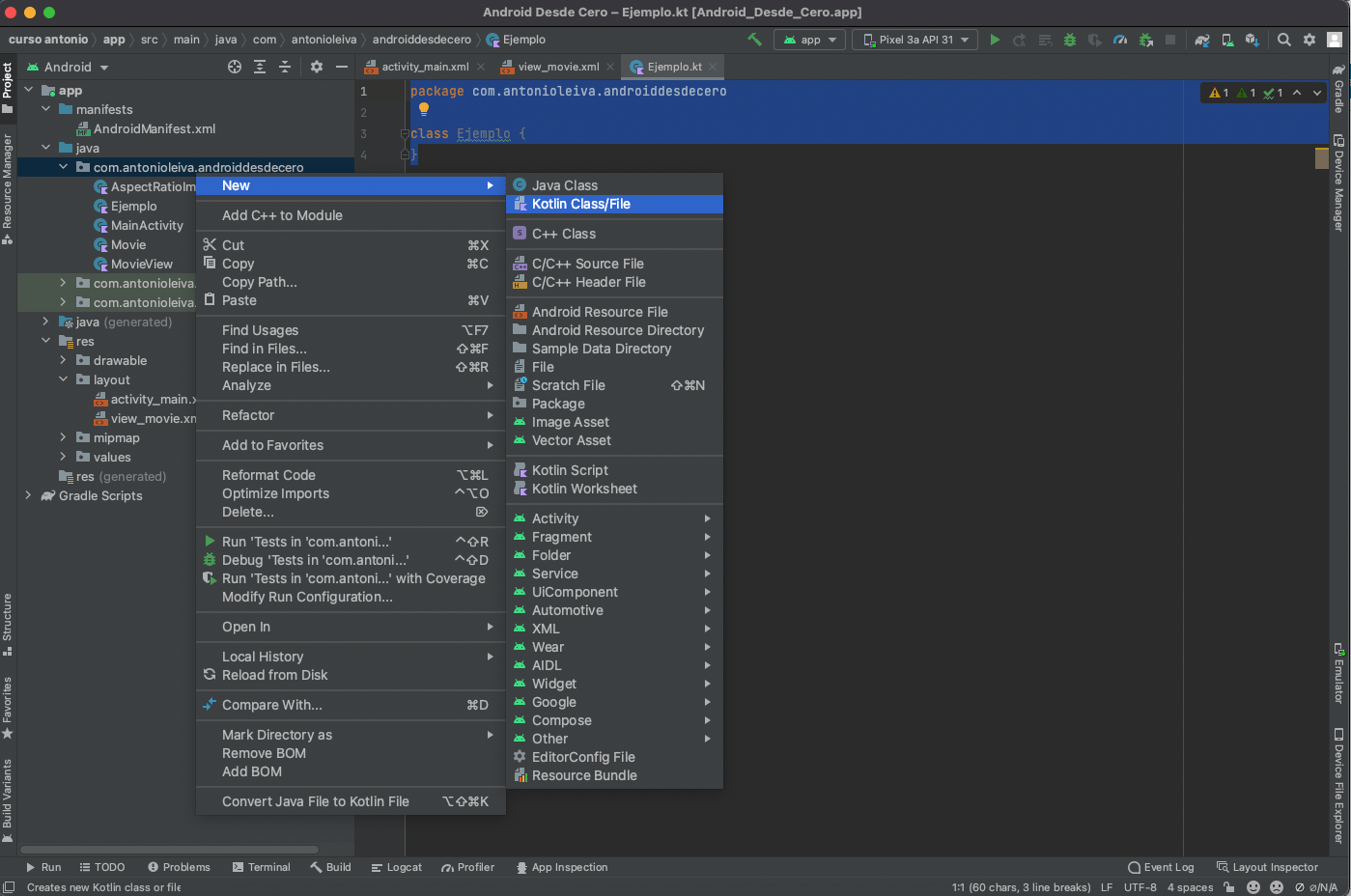The width and height of the screenshot is (1351, 896).
Task: Toggle the Problems tool window
Action: (179, 867)
